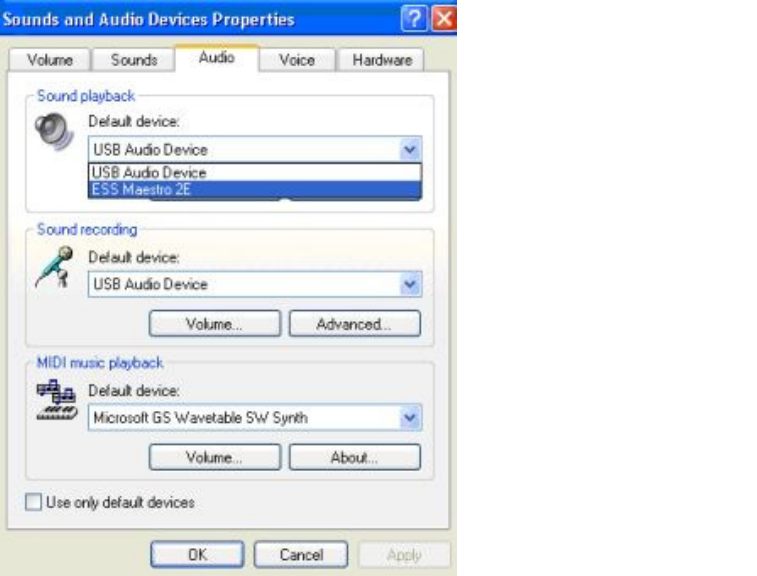Click the speaker icon in Sound playback

[x=54, y=130]
